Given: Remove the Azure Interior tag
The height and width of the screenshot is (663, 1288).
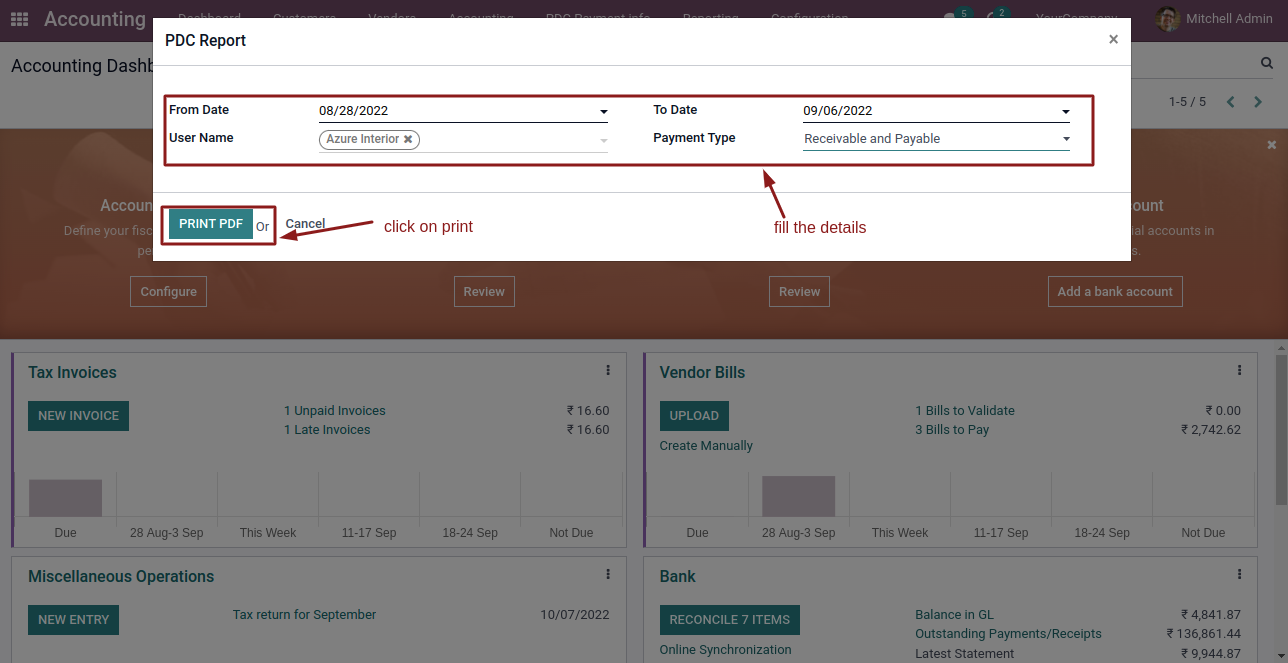Looking at the screenshot, I should 408,139.
